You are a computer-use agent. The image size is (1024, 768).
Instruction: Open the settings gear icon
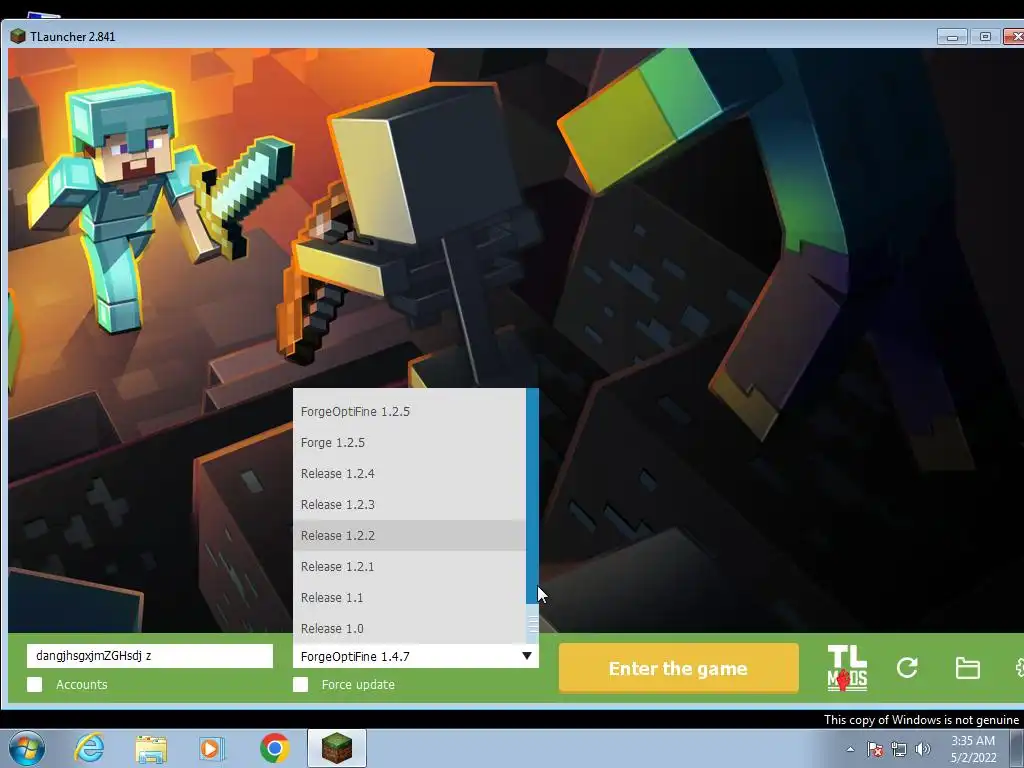pyautogui.click(x=1019, y=668)
